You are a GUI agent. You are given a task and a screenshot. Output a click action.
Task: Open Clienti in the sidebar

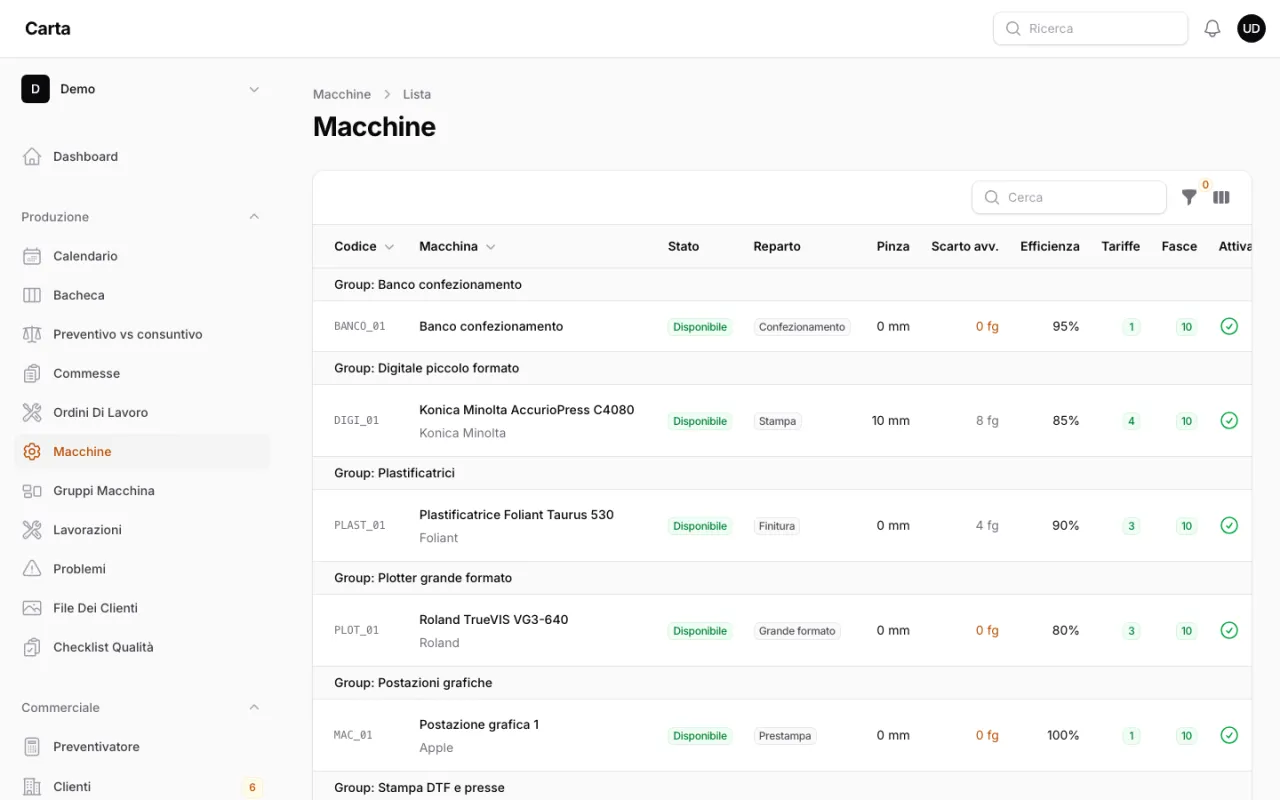click(x=142, y=787)
